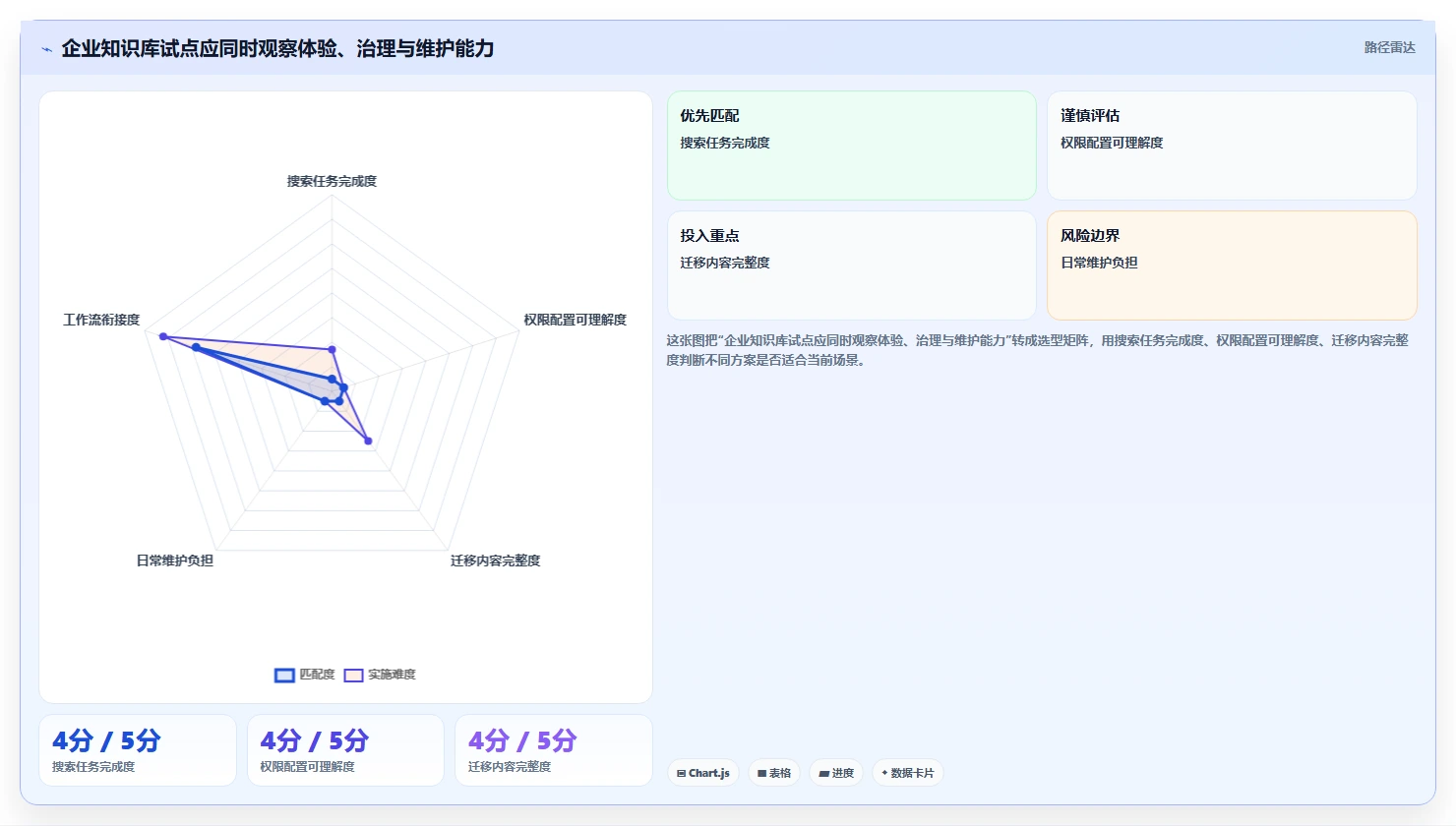Click the 路径雷达 label in header
The height and width of the screenshot is (826, 1456).
click(x=1389, y=47)
